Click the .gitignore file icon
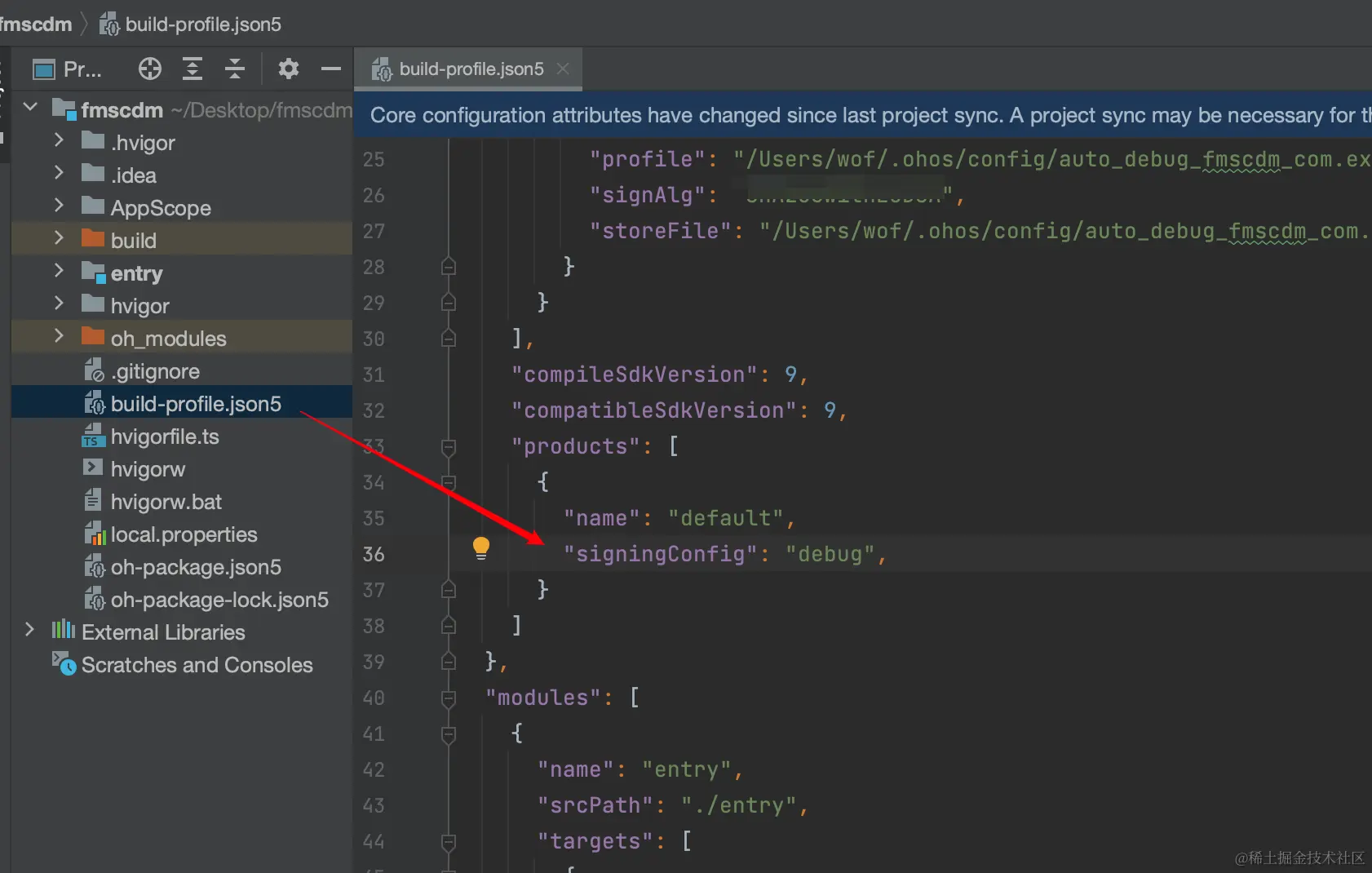 point(95,370)
